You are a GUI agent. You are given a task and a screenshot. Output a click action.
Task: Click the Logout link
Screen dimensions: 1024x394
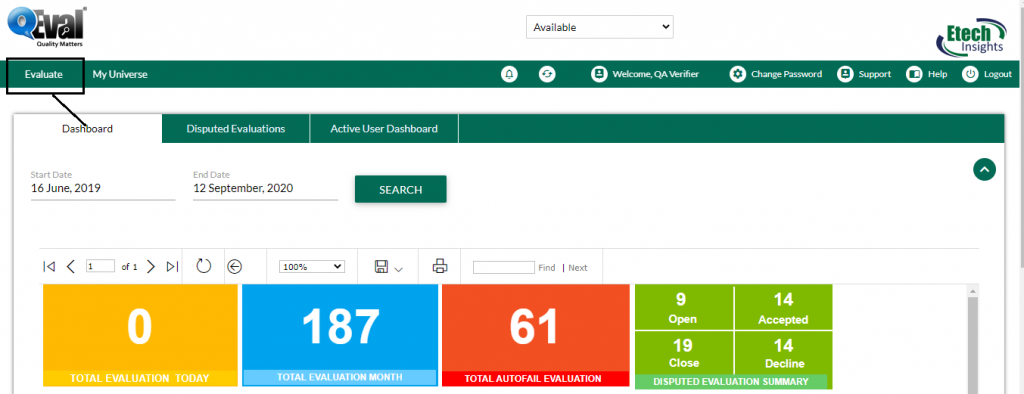[x=987, y=74]
